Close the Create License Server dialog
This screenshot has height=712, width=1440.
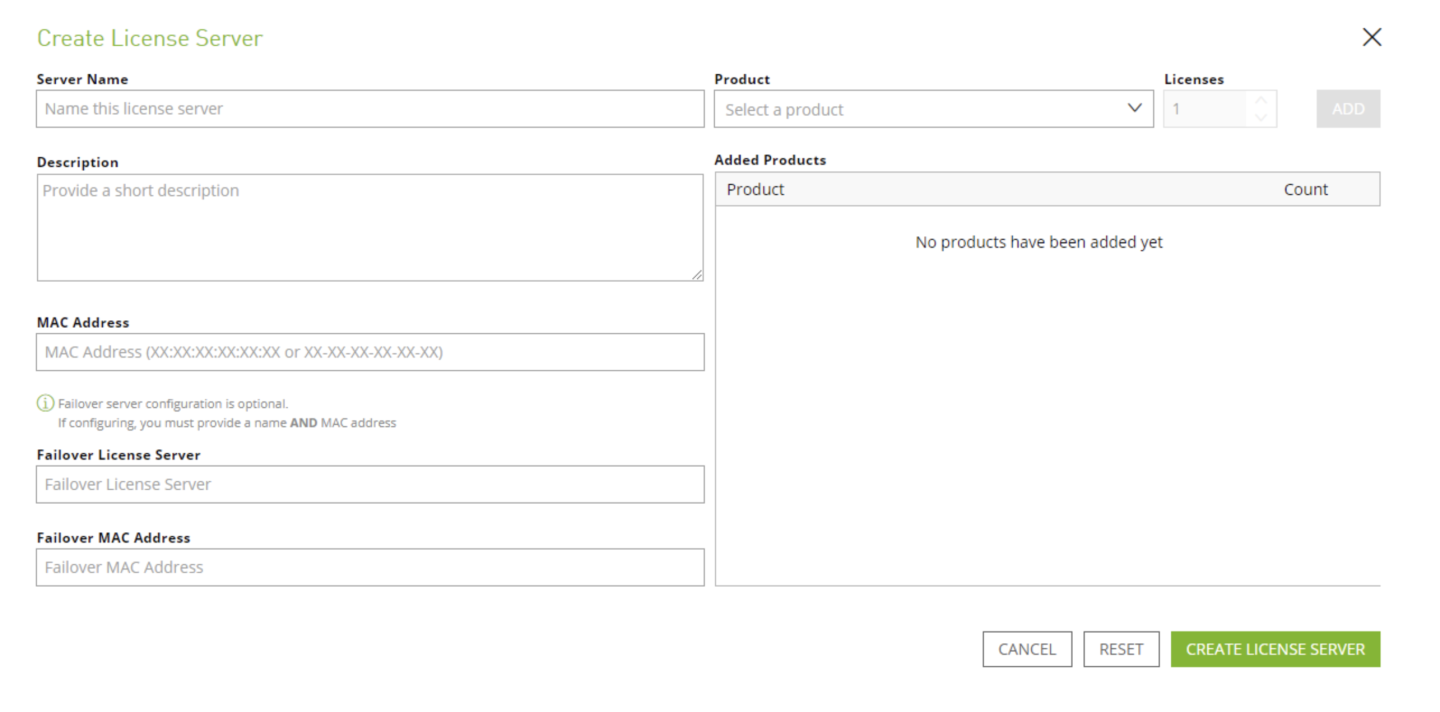click(1371, 38)
